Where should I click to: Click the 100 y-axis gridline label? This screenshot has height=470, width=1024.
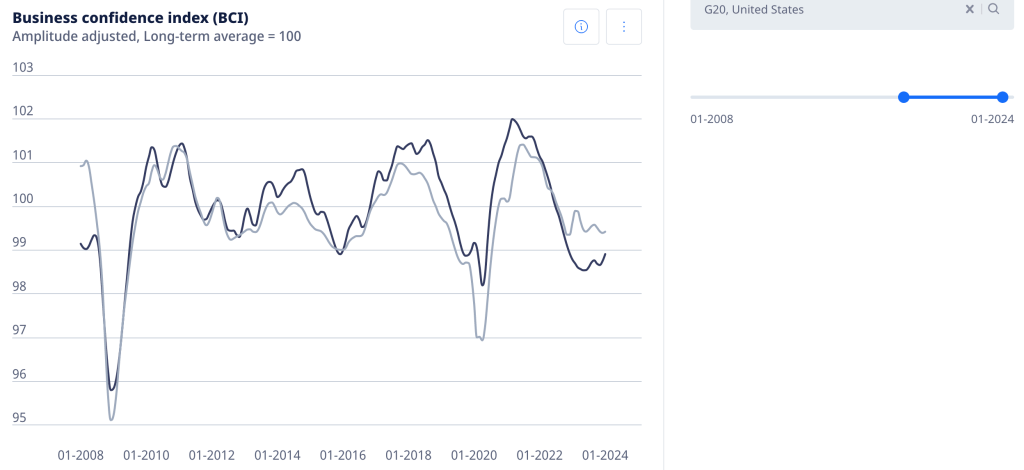tap(23, 200)
